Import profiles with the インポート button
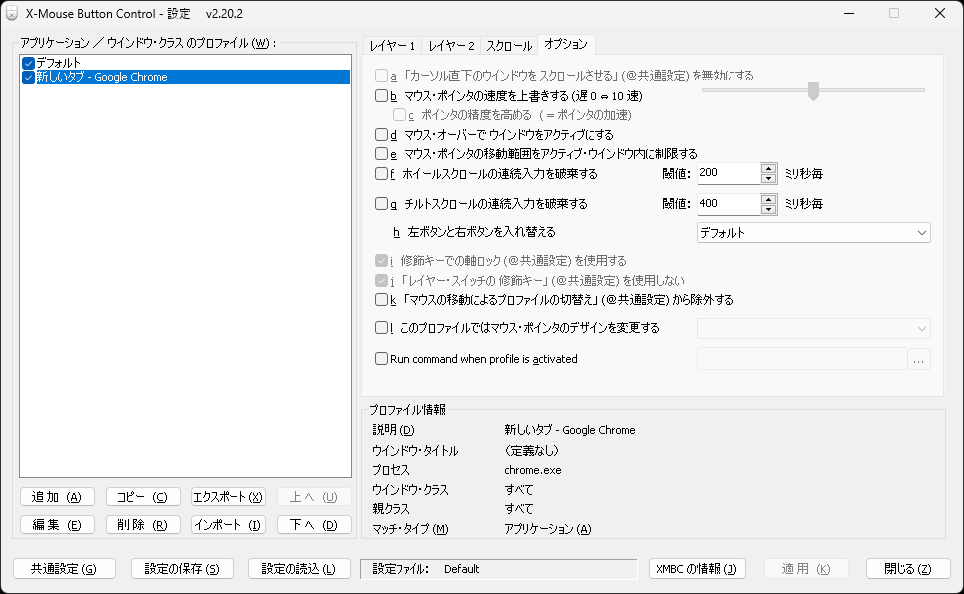964x594 pixels. click(229, 524)
